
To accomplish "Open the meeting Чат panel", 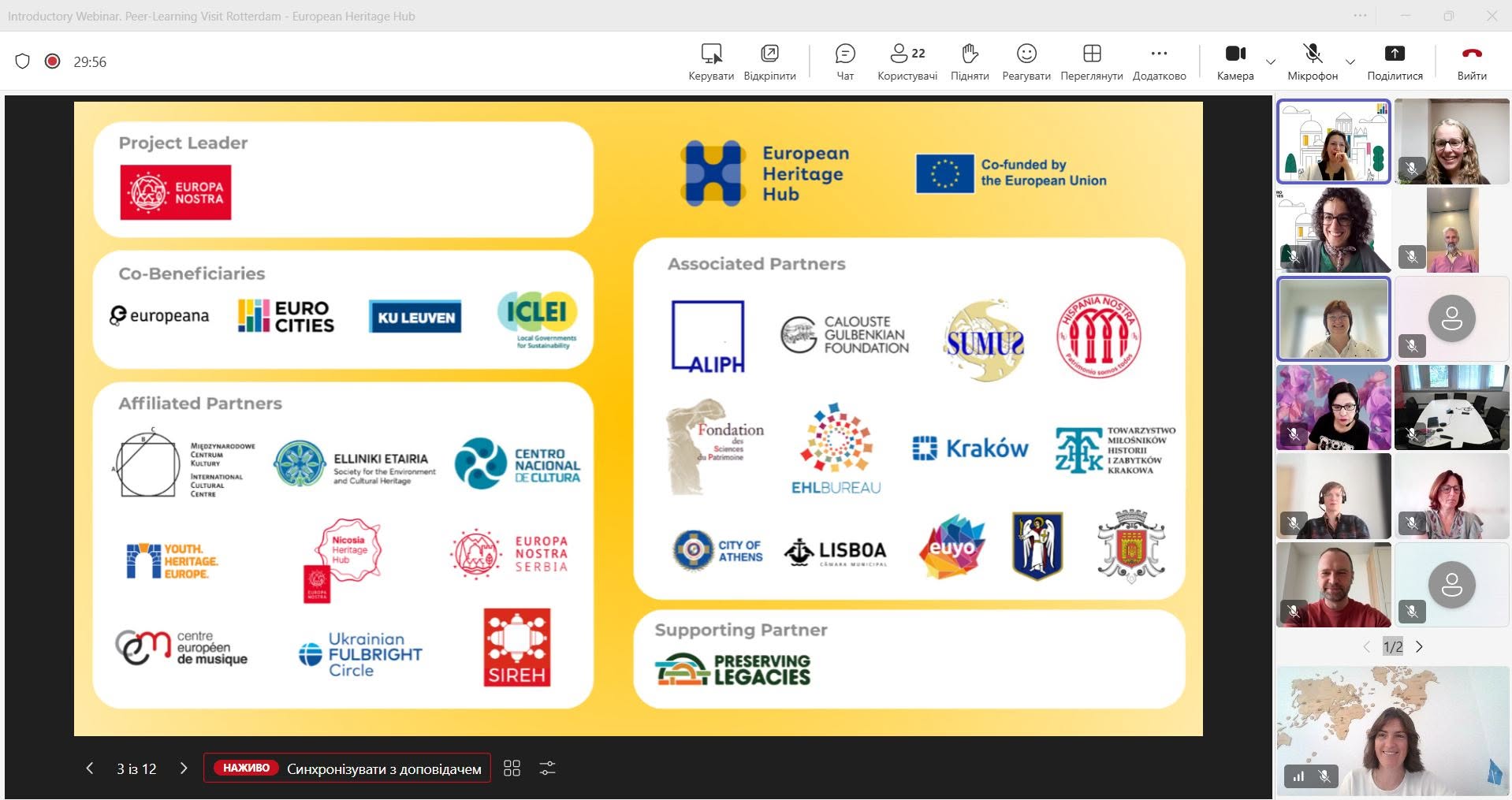I will tap(845, 62).
